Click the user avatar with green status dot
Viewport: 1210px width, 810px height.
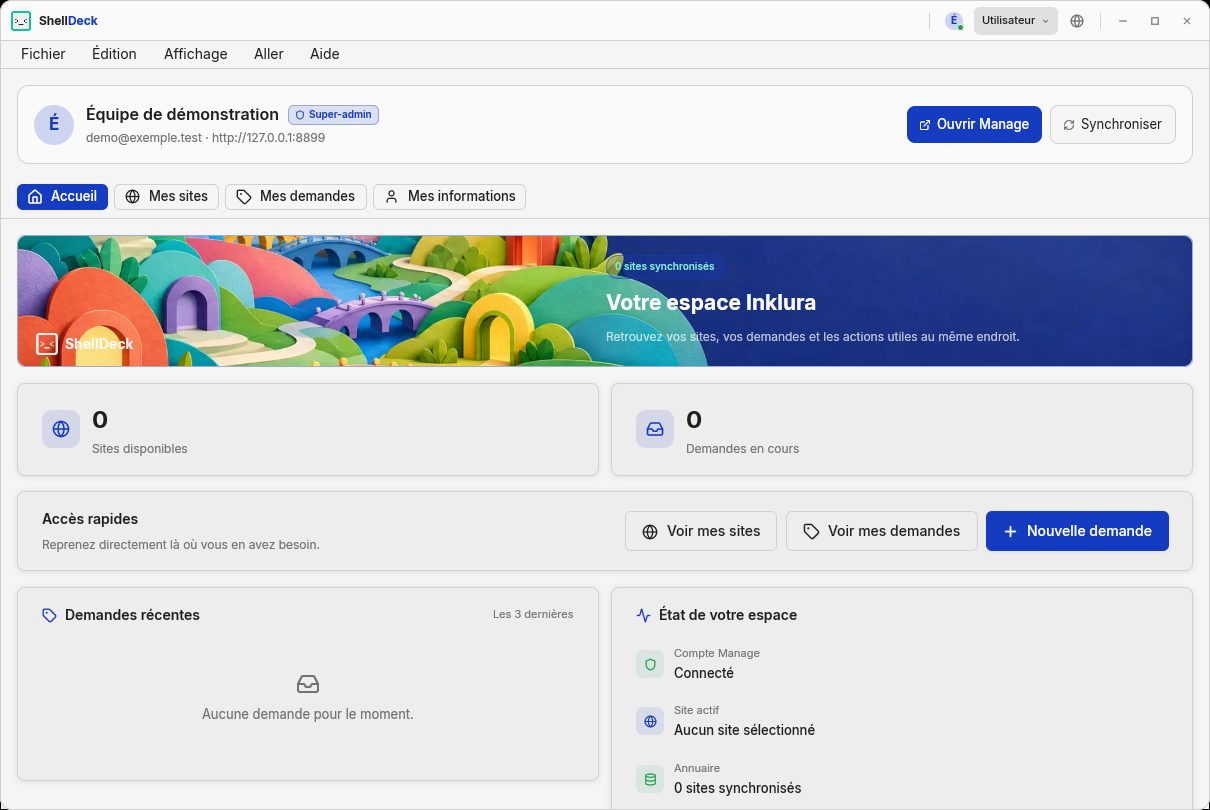point(954,20)
